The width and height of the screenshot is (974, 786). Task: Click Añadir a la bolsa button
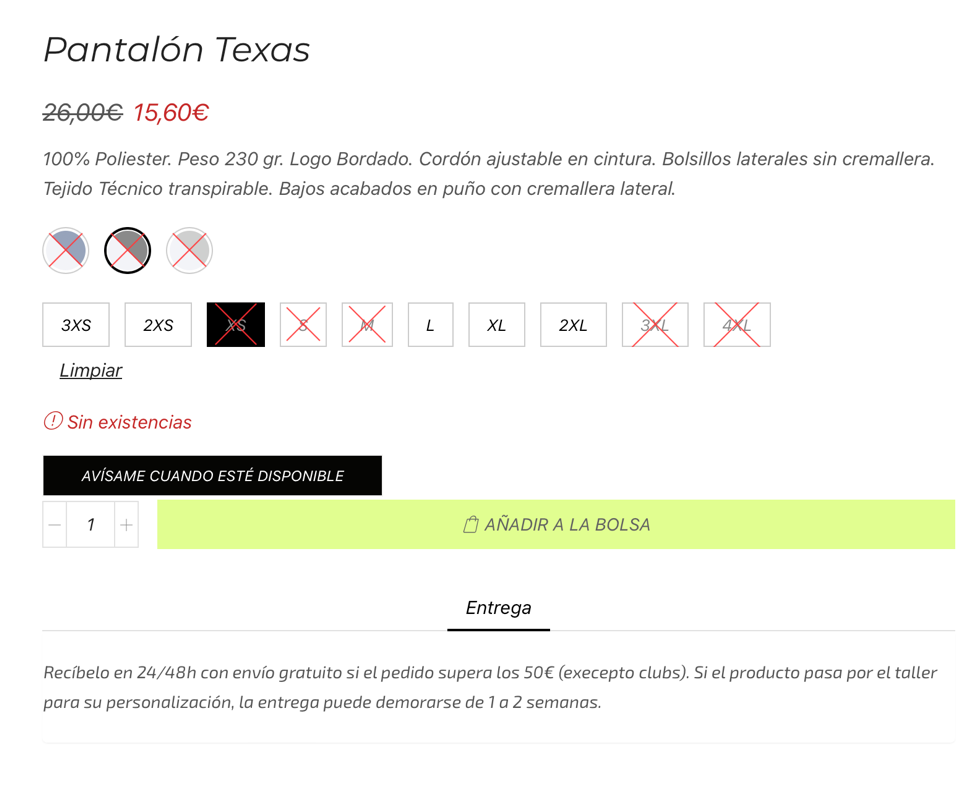(x=556, y=525)
